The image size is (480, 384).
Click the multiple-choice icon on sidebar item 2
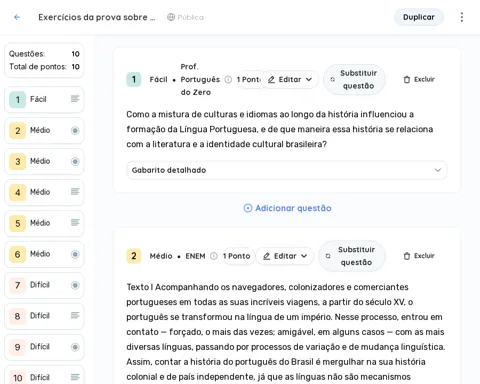pos(75,130)
